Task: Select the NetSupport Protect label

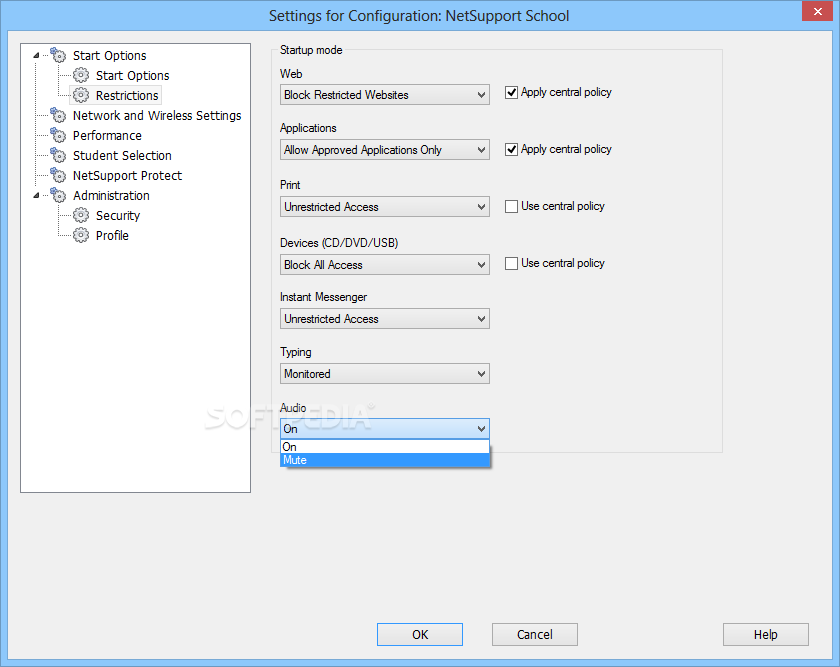Action: click(128, 175)
